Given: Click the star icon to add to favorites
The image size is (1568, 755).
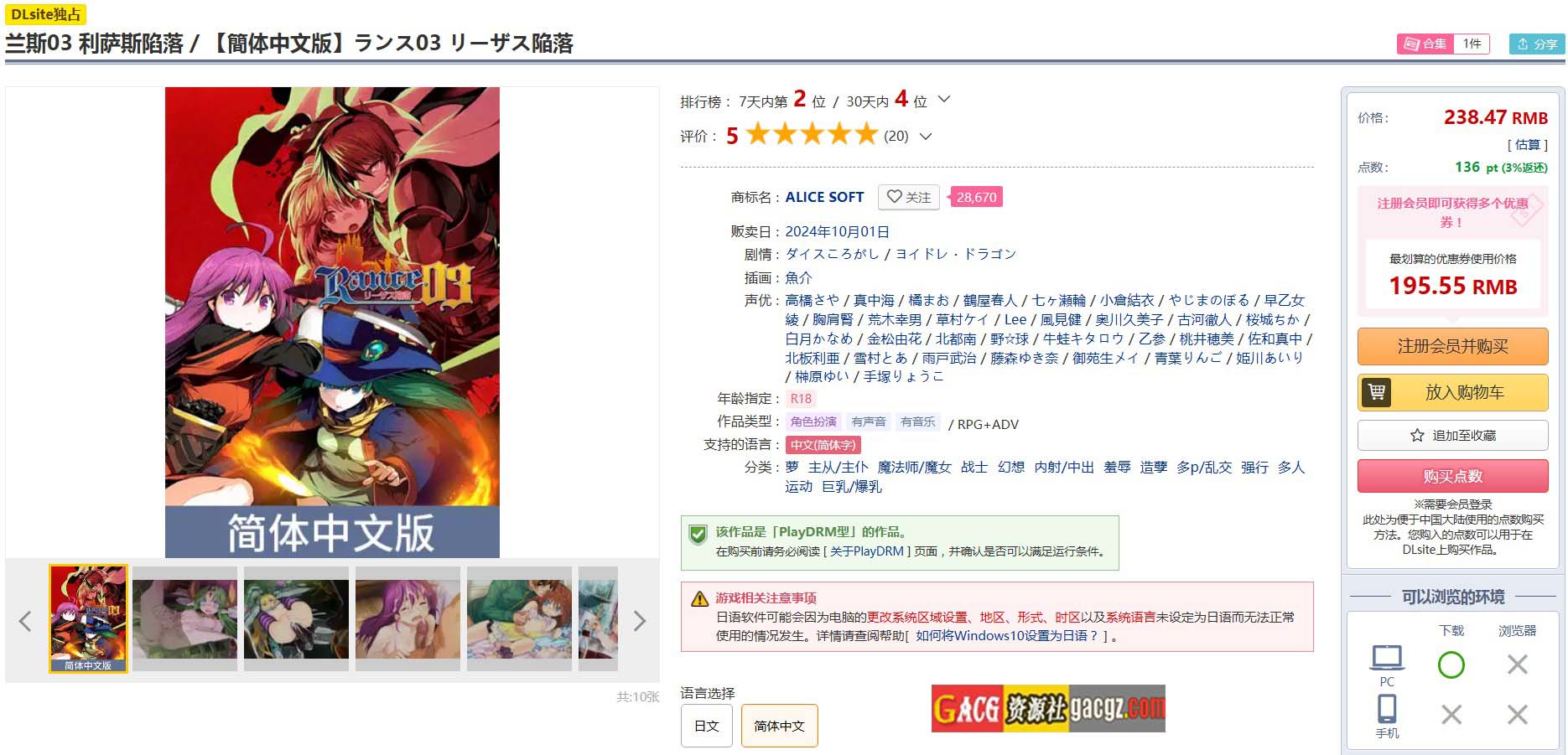Looking at the screenshot, I should [1417, 435].
